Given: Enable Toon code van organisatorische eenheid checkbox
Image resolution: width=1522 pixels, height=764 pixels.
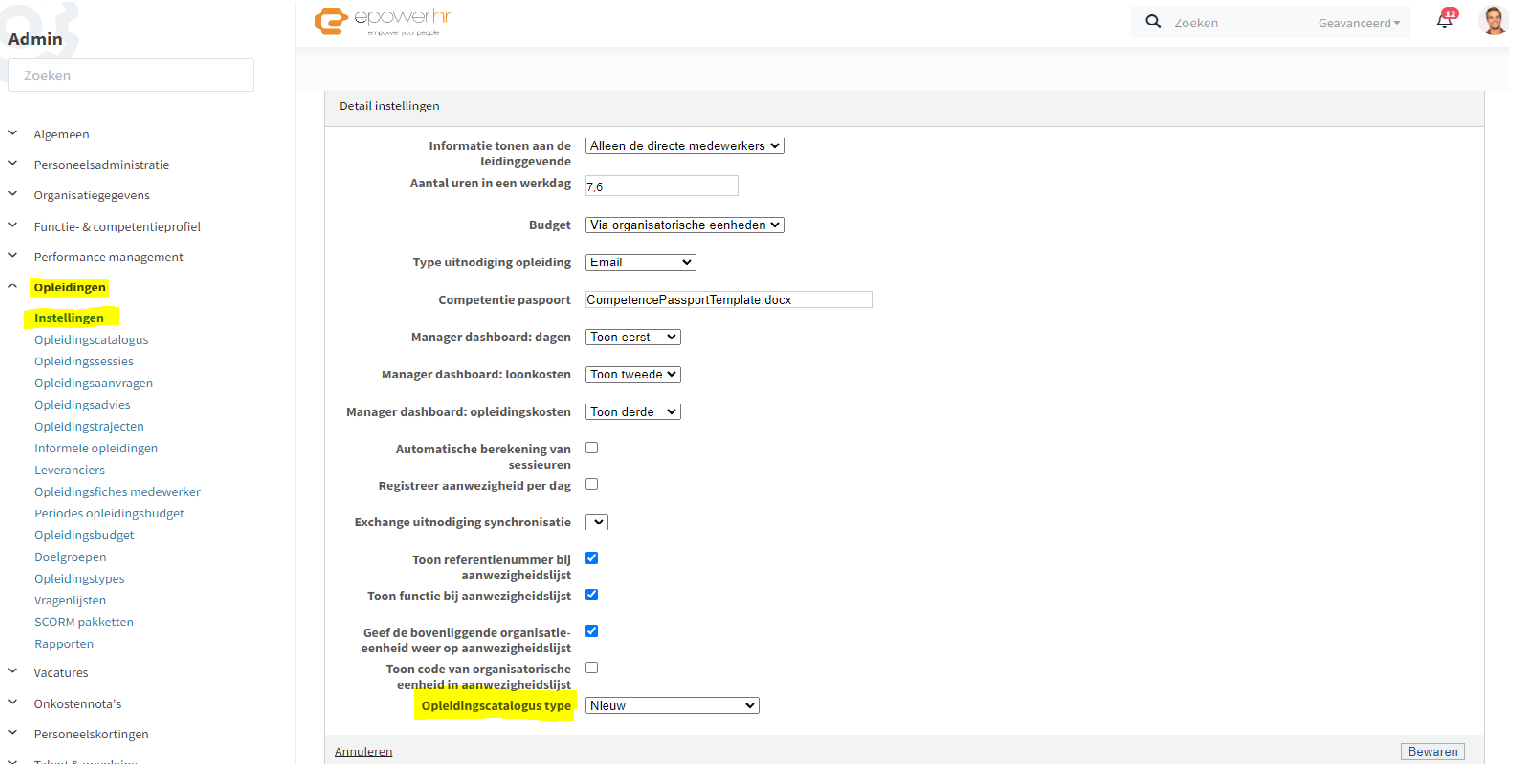Looking at the screenshot, I should tap(591, 667).
